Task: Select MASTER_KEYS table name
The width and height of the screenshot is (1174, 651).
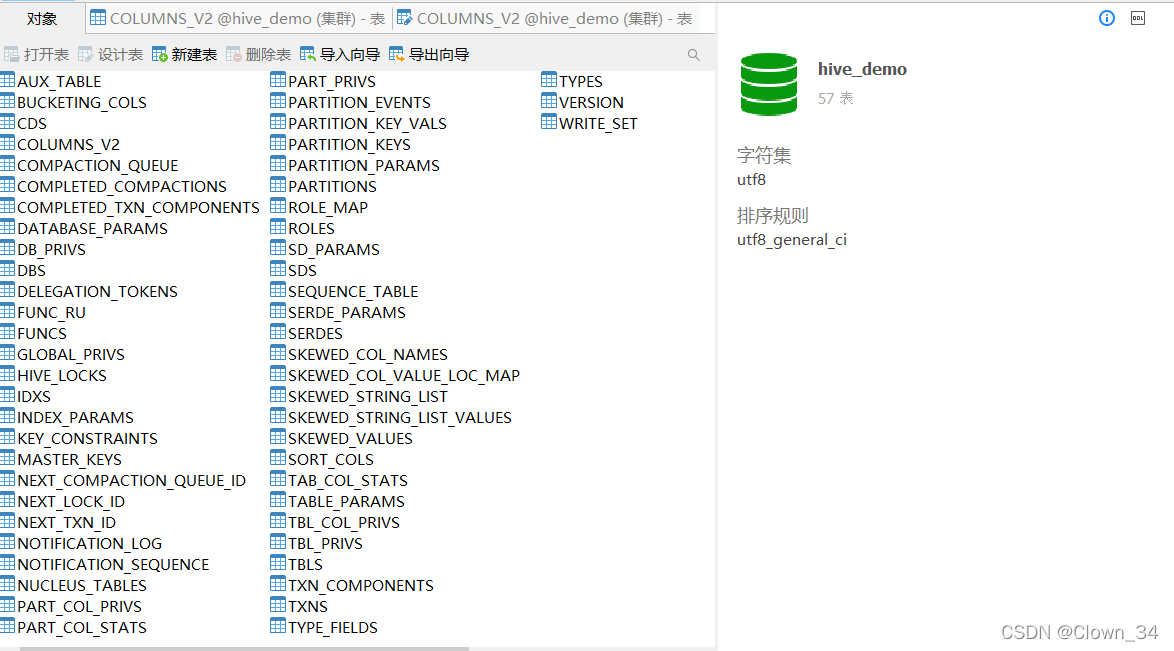Action: point(70,459)
